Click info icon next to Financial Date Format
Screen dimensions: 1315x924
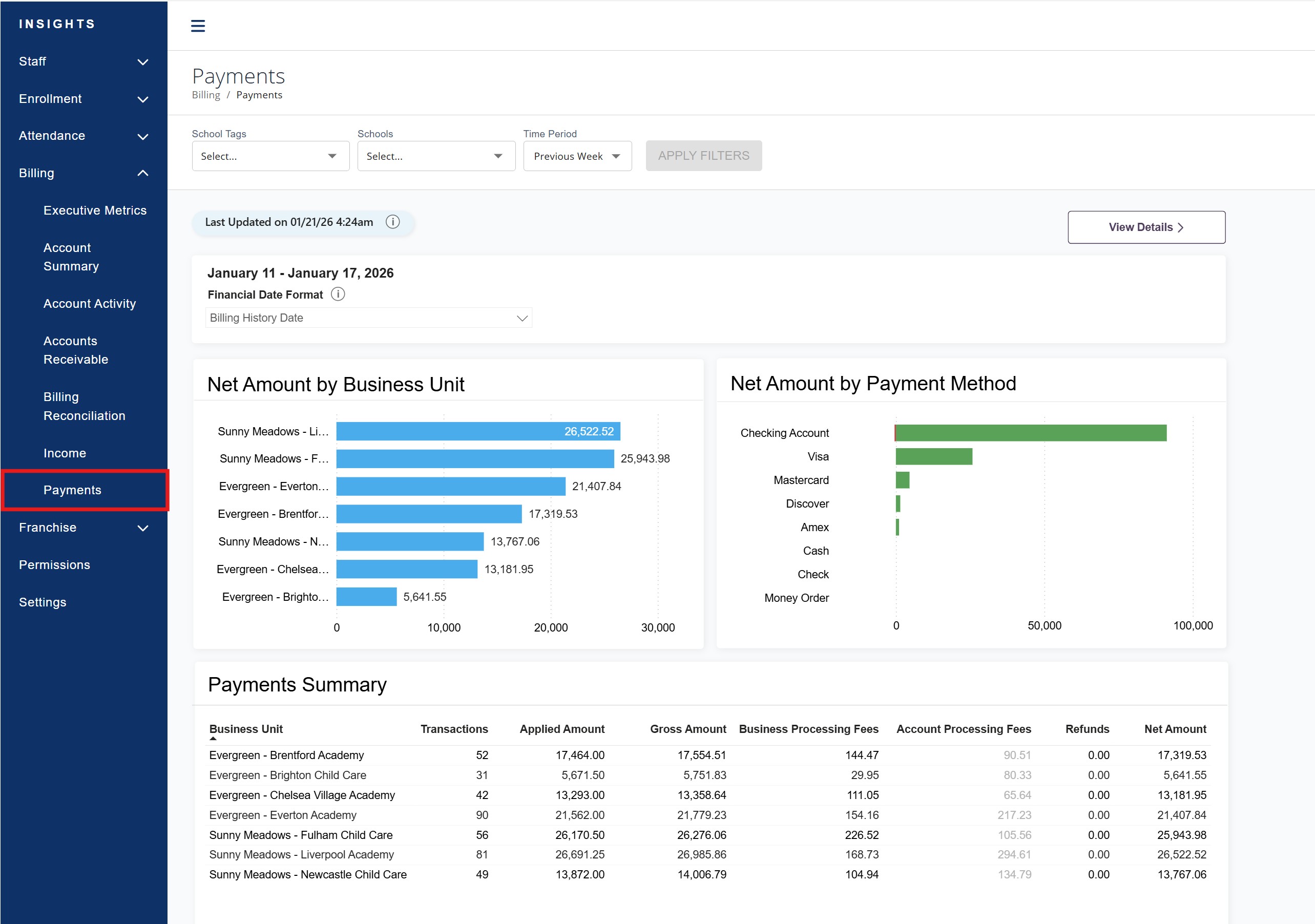[x=338, y=295]
